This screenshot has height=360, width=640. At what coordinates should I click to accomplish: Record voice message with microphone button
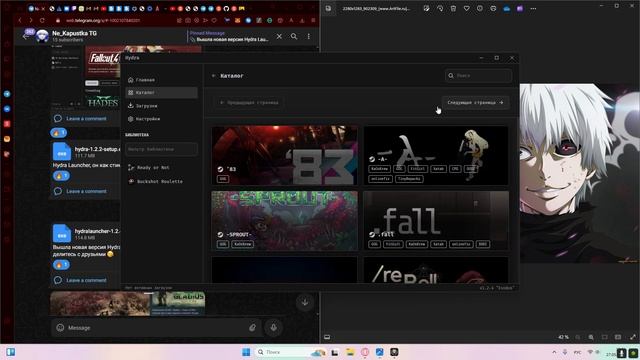click(x=273, y=327)
